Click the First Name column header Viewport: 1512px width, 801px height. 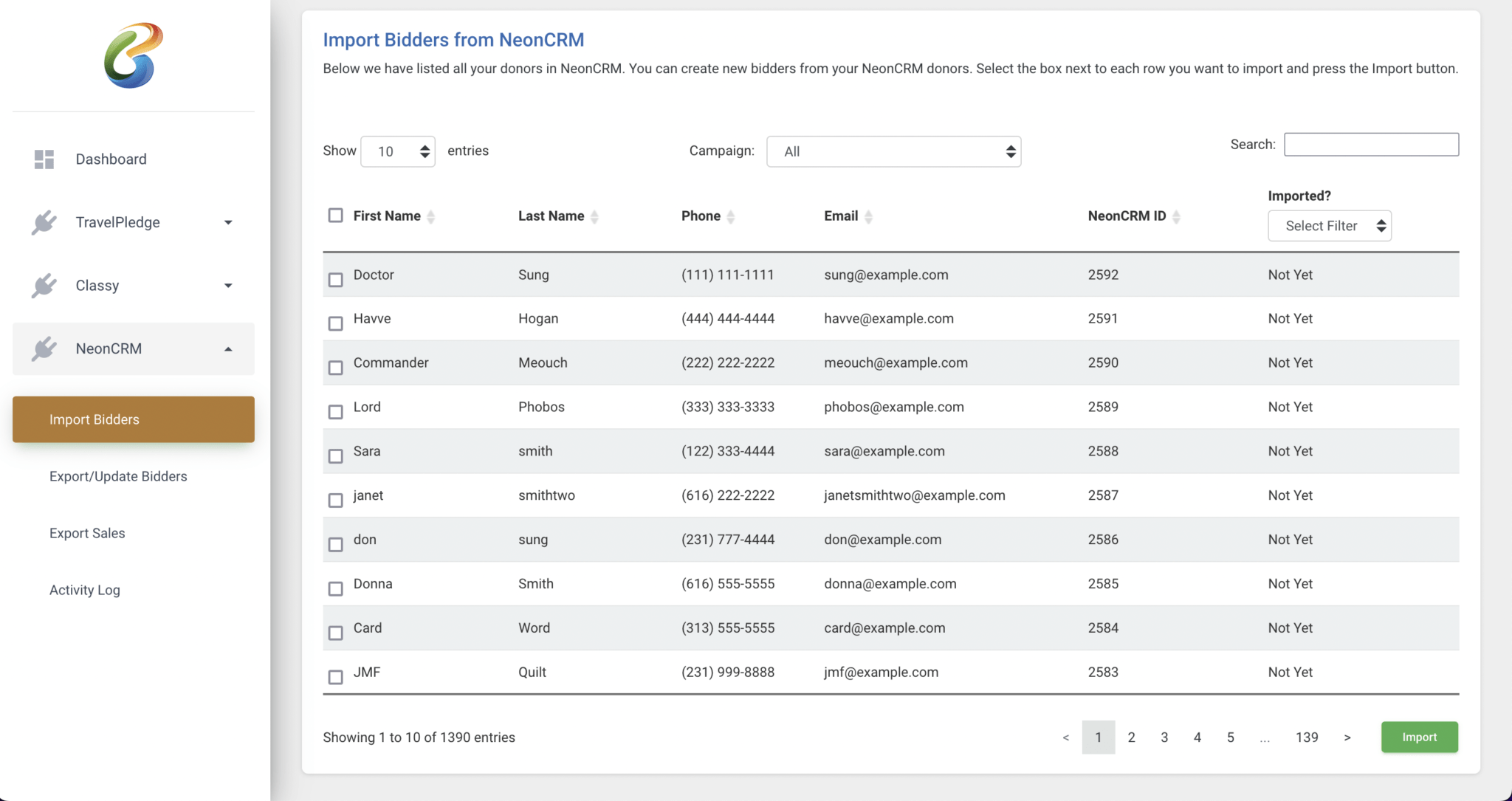[387, 216]
